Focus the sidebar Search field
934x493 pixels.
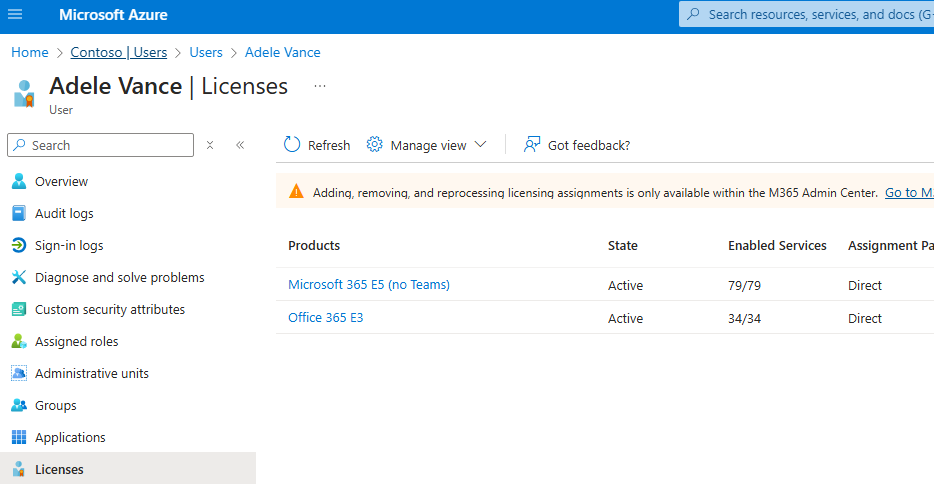[x=101, y=145]
